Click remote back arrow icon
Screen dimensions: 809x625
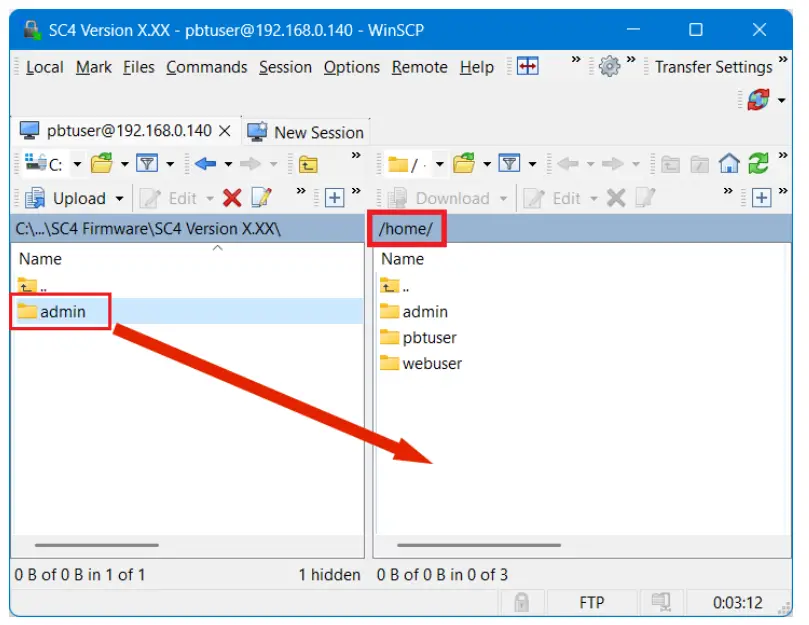pyautogui.click(x=568, y=164)
